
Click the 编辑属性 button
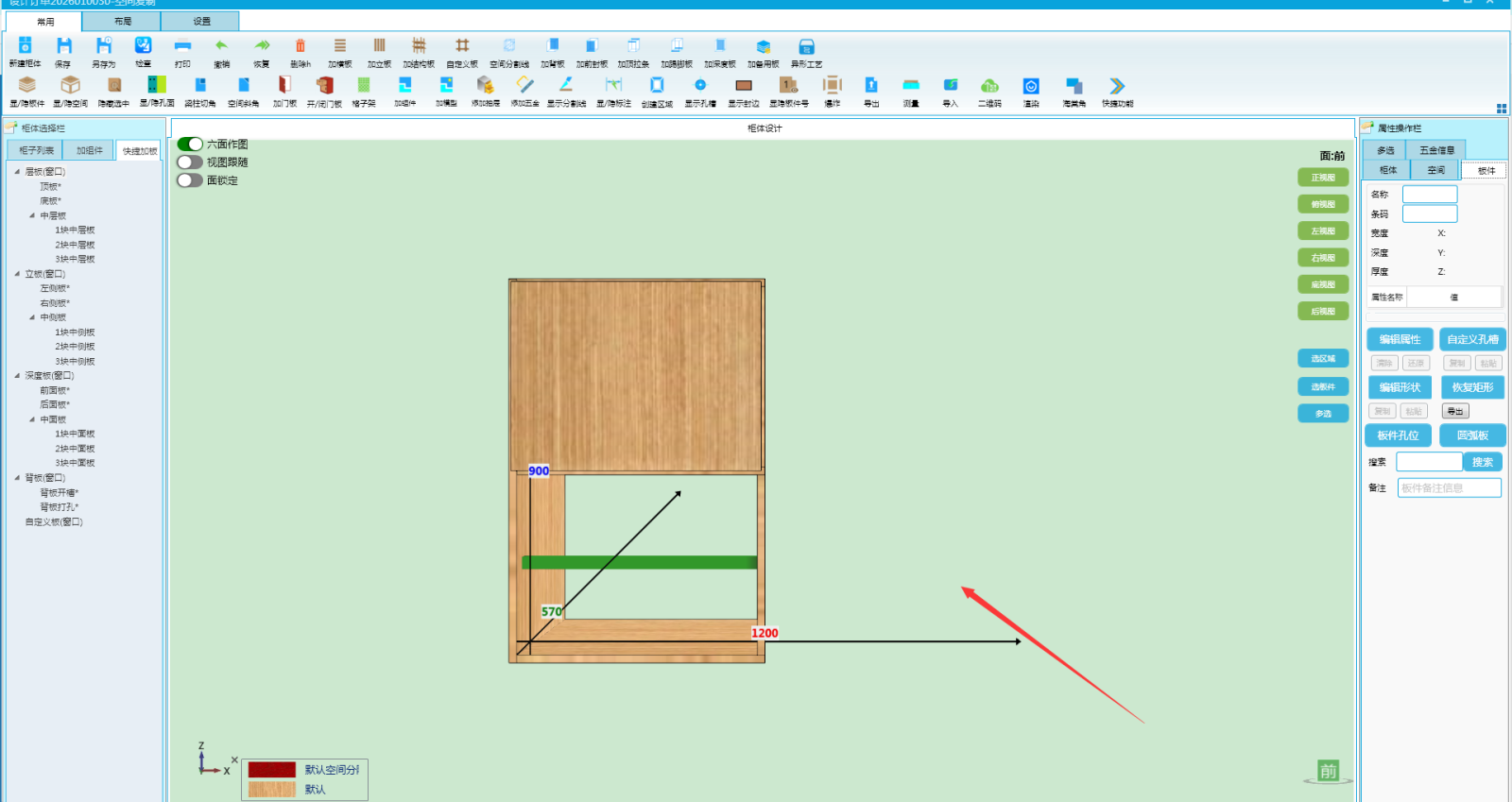[x=1400, y=339]
